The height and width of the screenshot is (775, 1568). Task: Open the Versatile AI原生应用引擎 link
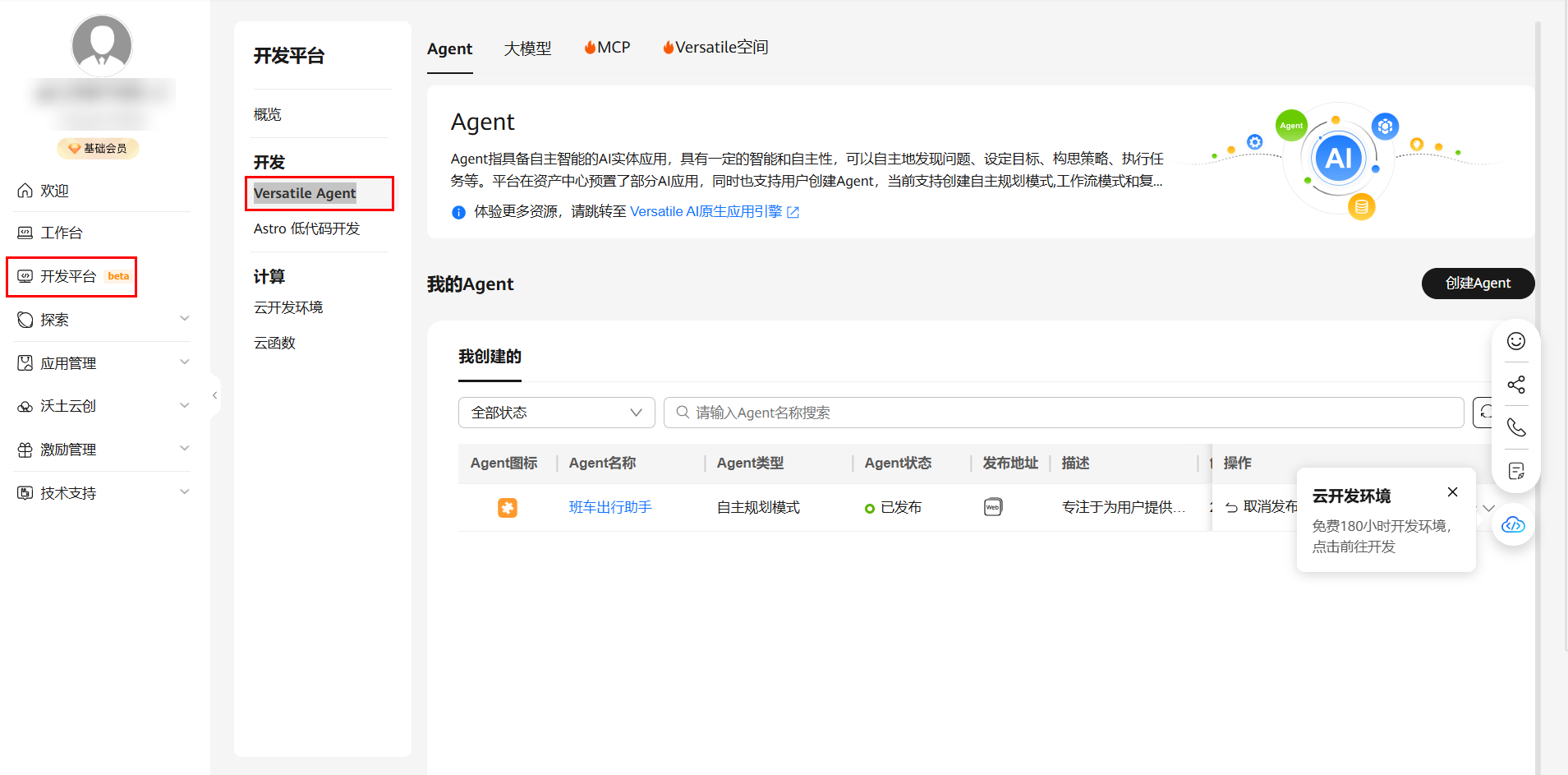coord(707,211)
